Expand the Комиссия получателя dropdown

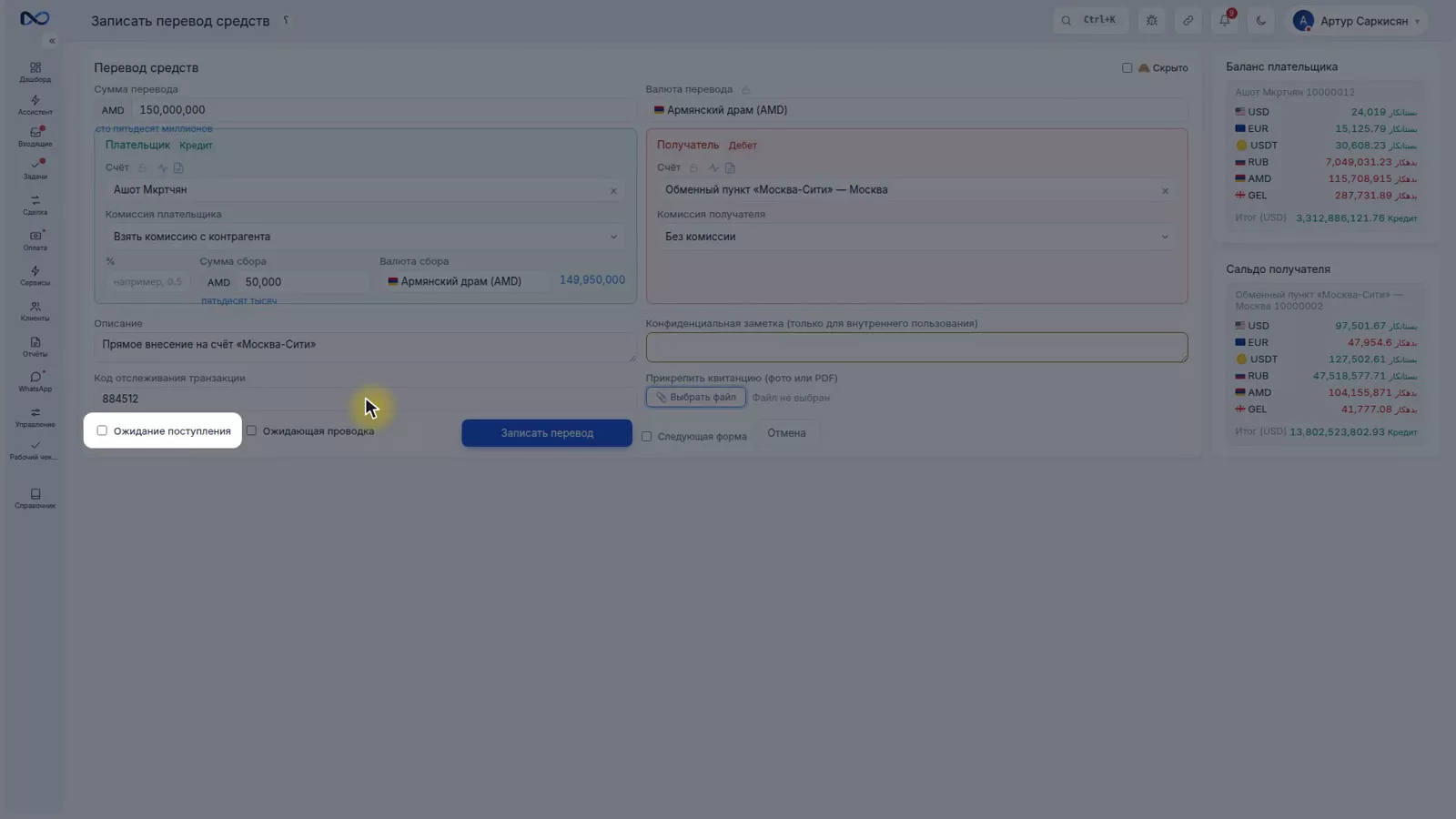[x=916, y=237]
